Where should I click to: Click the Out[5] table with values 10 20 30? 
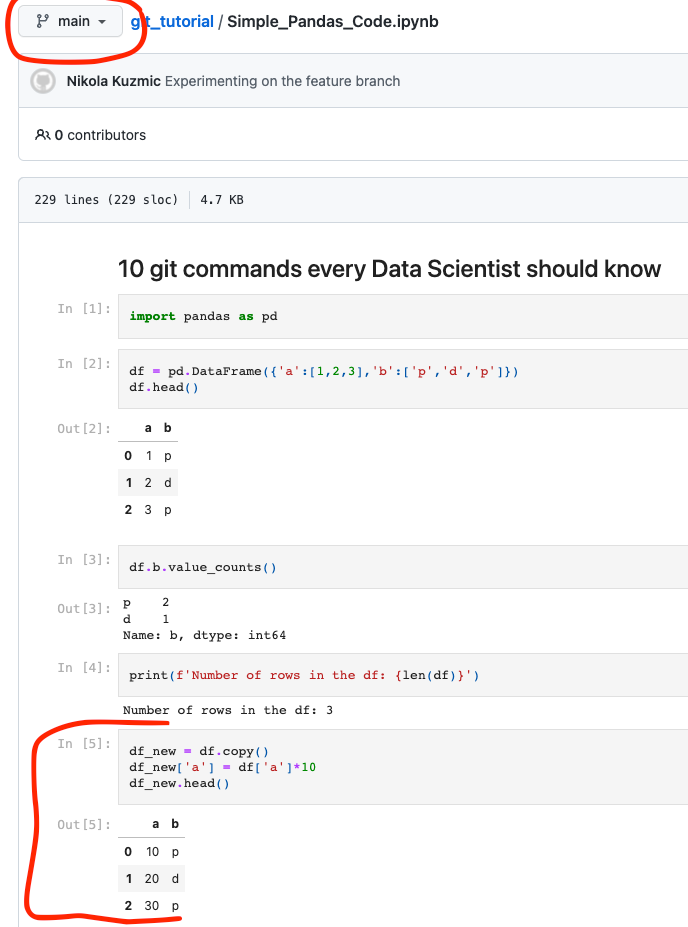(151, 864)
